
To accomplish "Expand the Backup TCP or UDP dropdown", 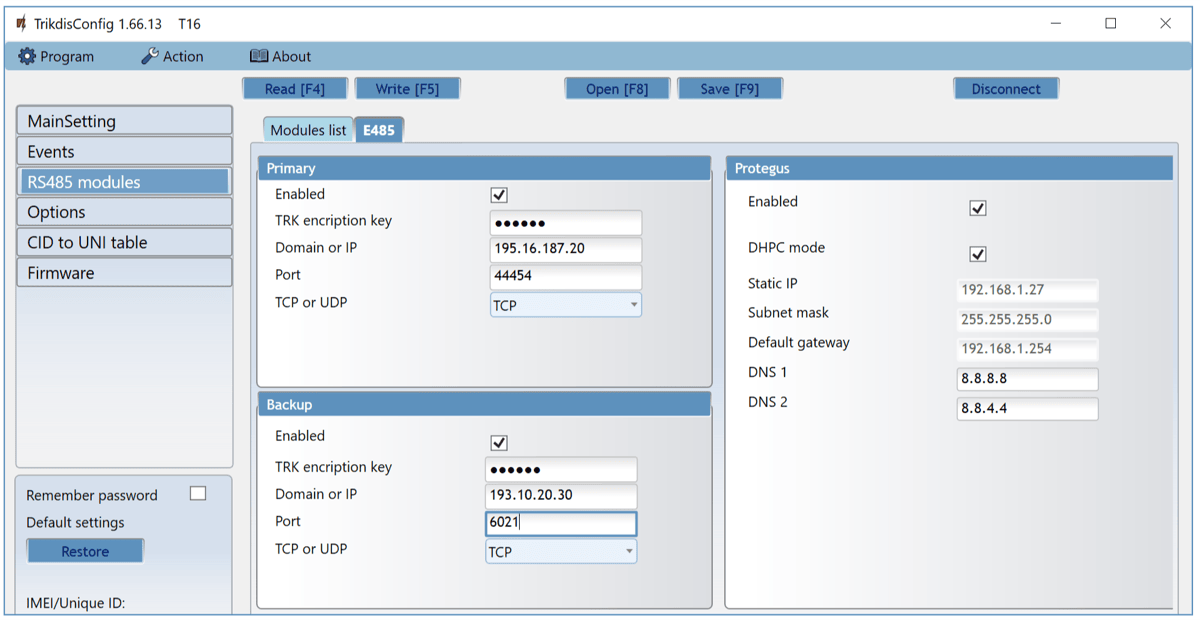I will 561,551.
